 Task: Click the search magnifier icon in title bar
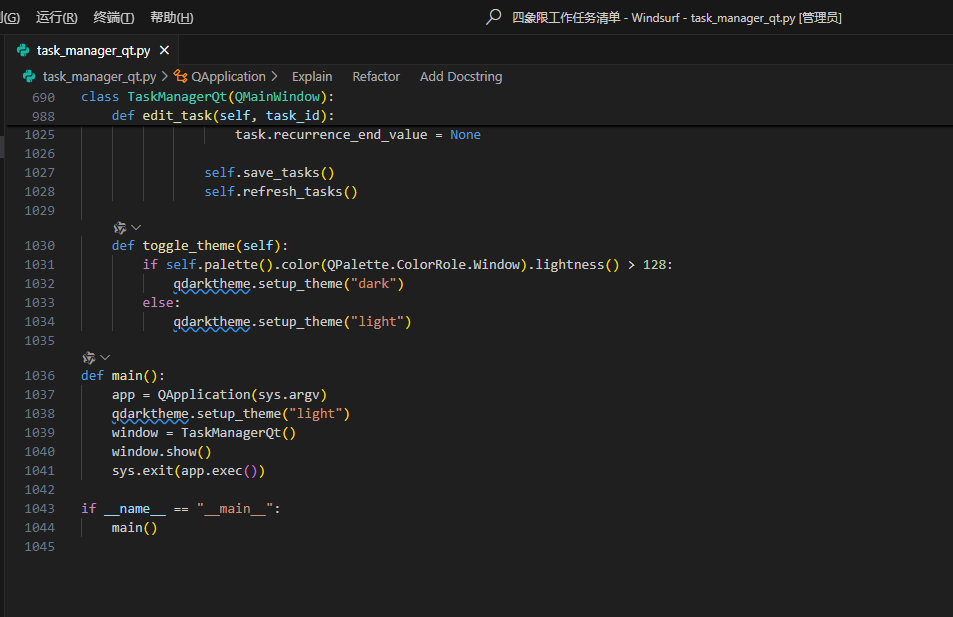[x=494, y=17]
